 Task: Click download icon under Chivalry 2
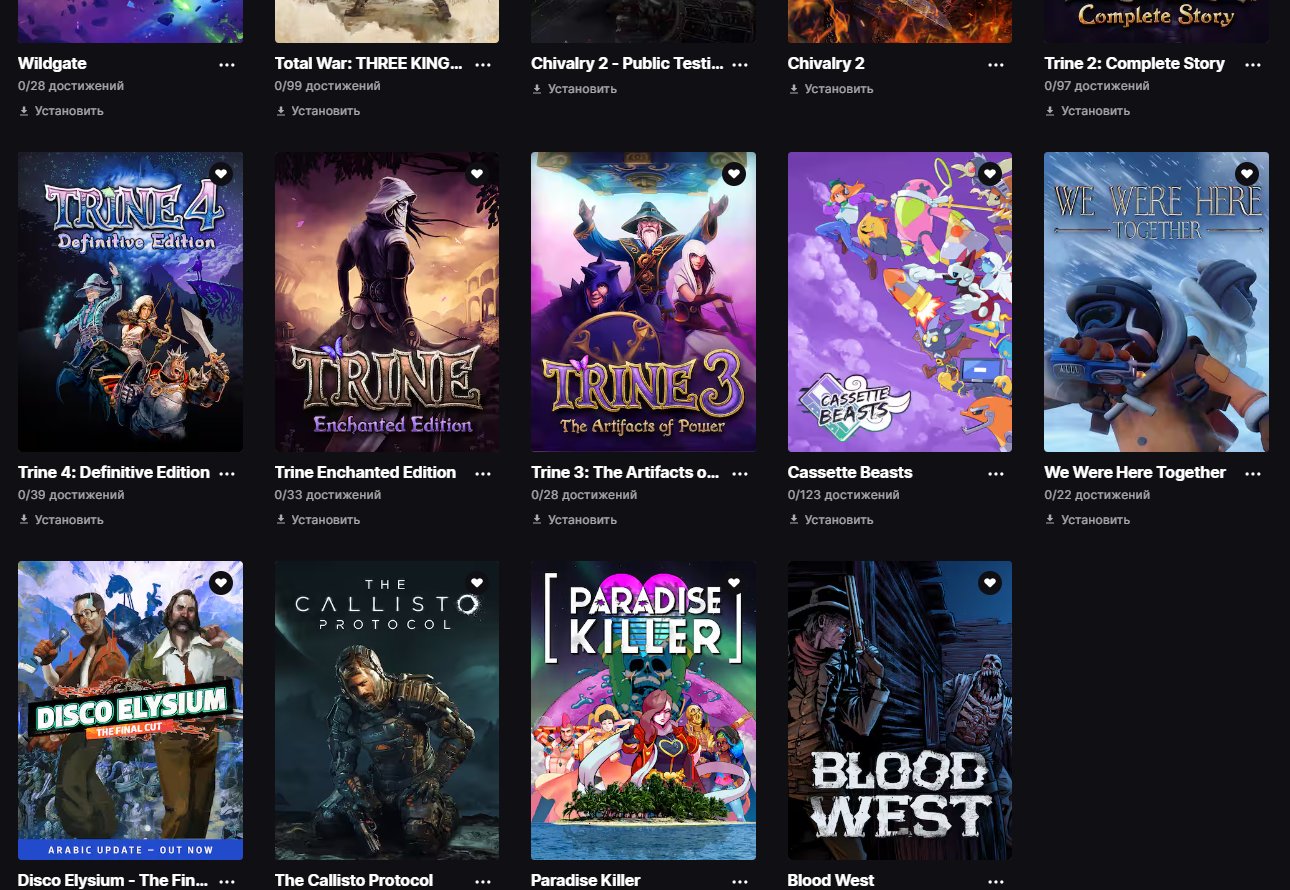(x=794, y=89)
